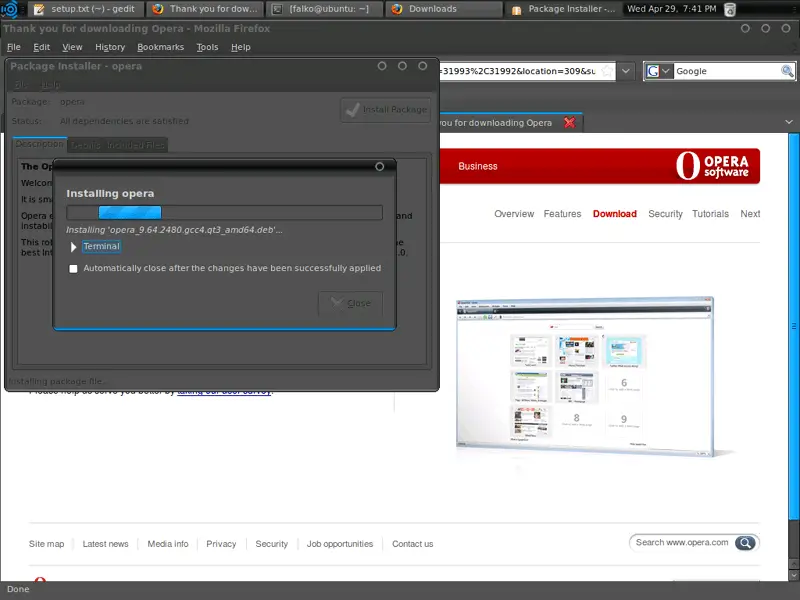Screen dimensions: 800x600
Task: Open the Features page link
Action: tap(562, 214)
